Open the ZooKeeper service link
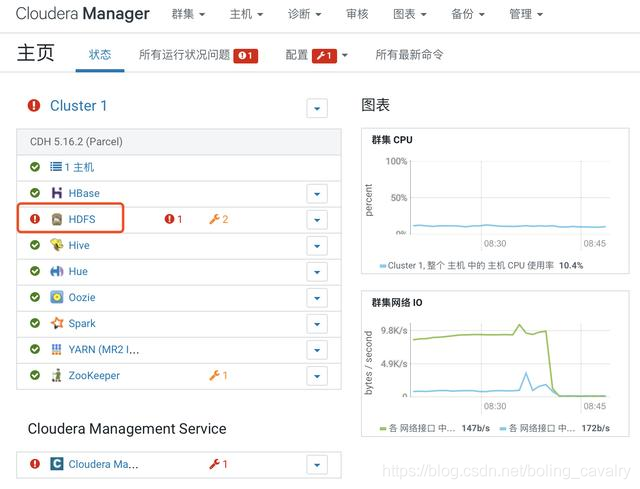This screenshot has width=640, height=489. (x=94, y=376)
